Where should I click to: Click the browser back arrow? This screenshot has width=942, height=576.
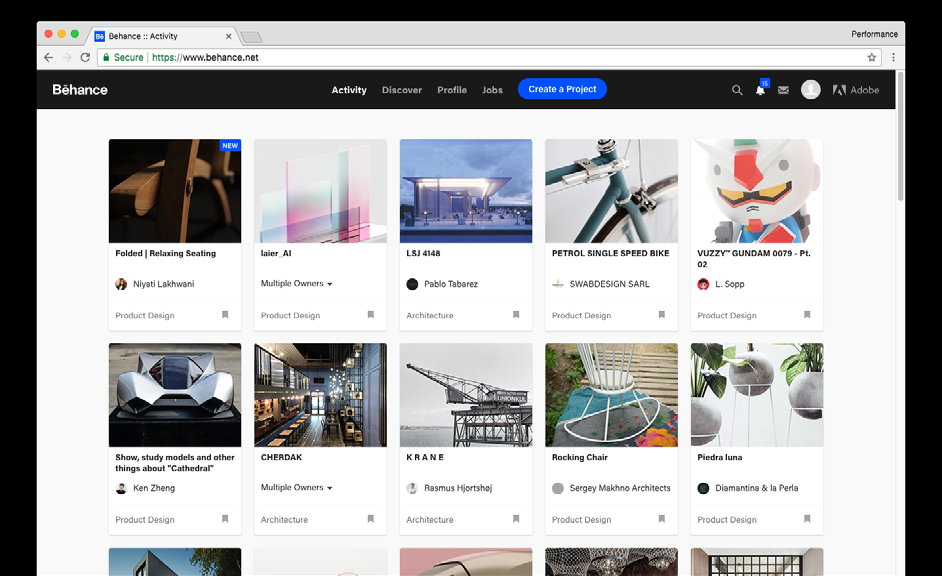point(49,58)
